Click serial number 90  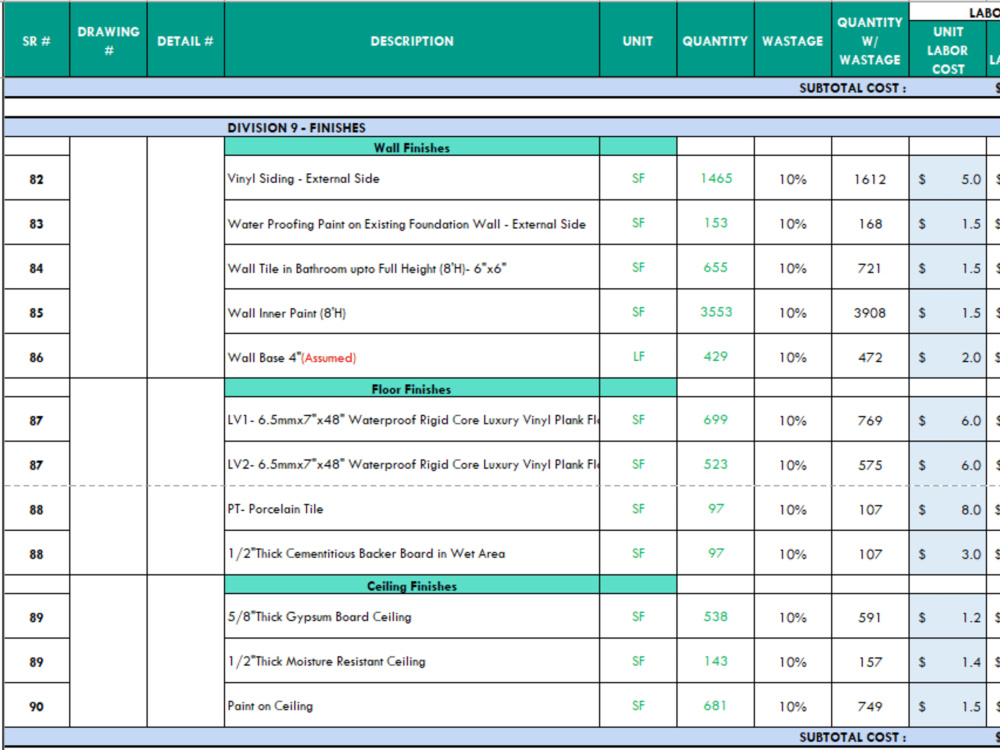(x=36, y=707)
